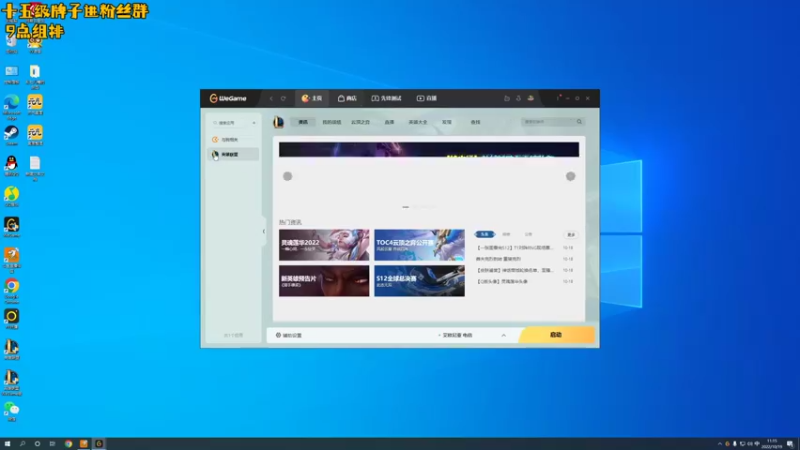Expand the server list chevron

coord(504,335)
